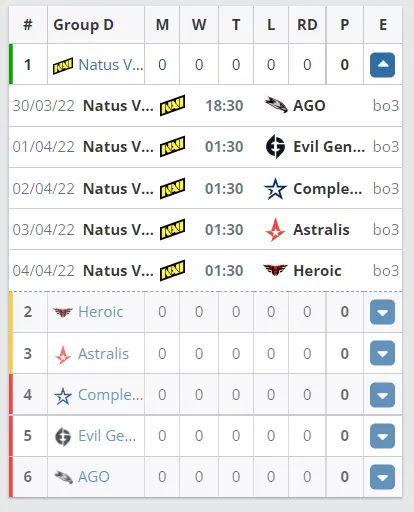Open the Natus Vincere team link
Screen dimensions: 414x512
coord(111,65)
